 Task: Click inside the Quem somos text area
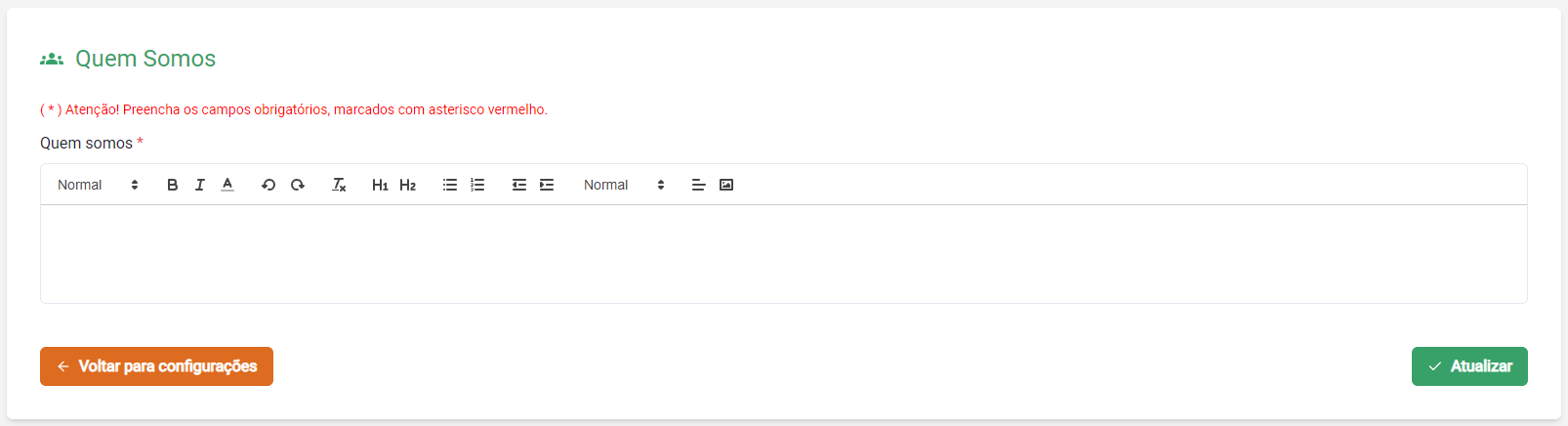coord(783,254)
